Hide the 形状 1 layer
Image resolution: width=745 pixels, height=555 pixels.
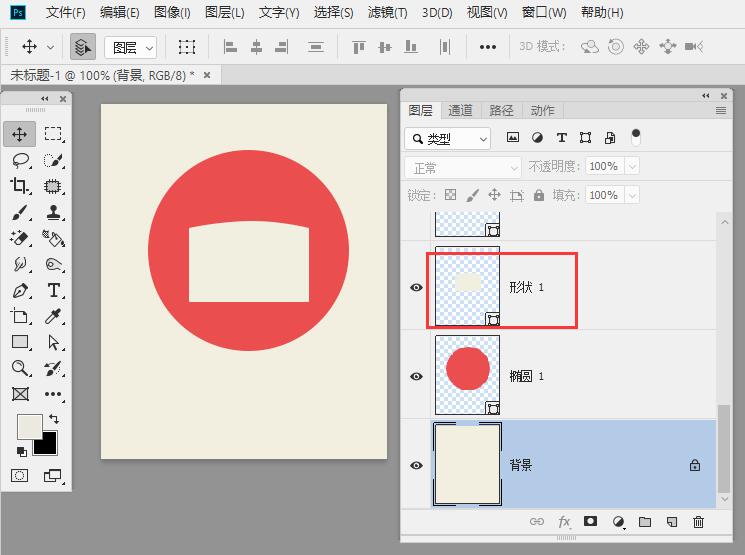click(417, 288)
